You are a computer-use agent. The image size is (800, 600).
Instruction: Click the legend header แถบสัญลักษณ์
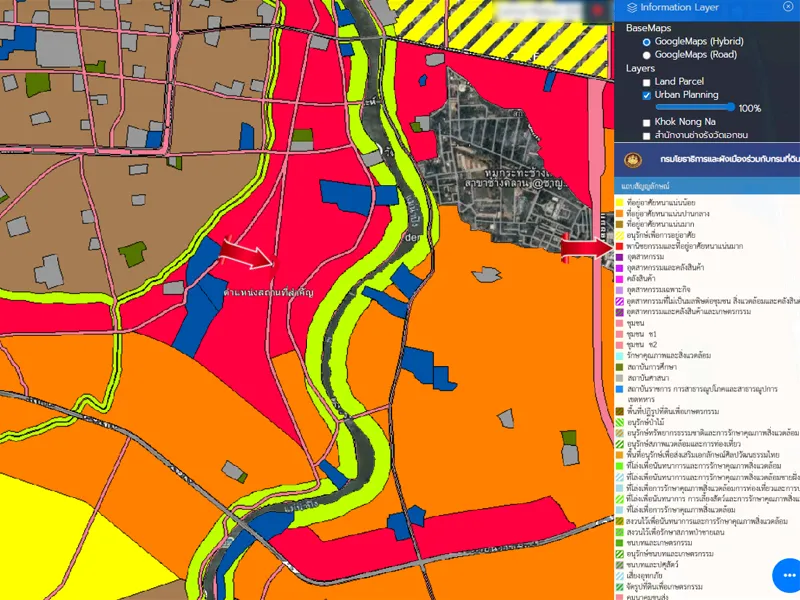(x=643, y=187)
